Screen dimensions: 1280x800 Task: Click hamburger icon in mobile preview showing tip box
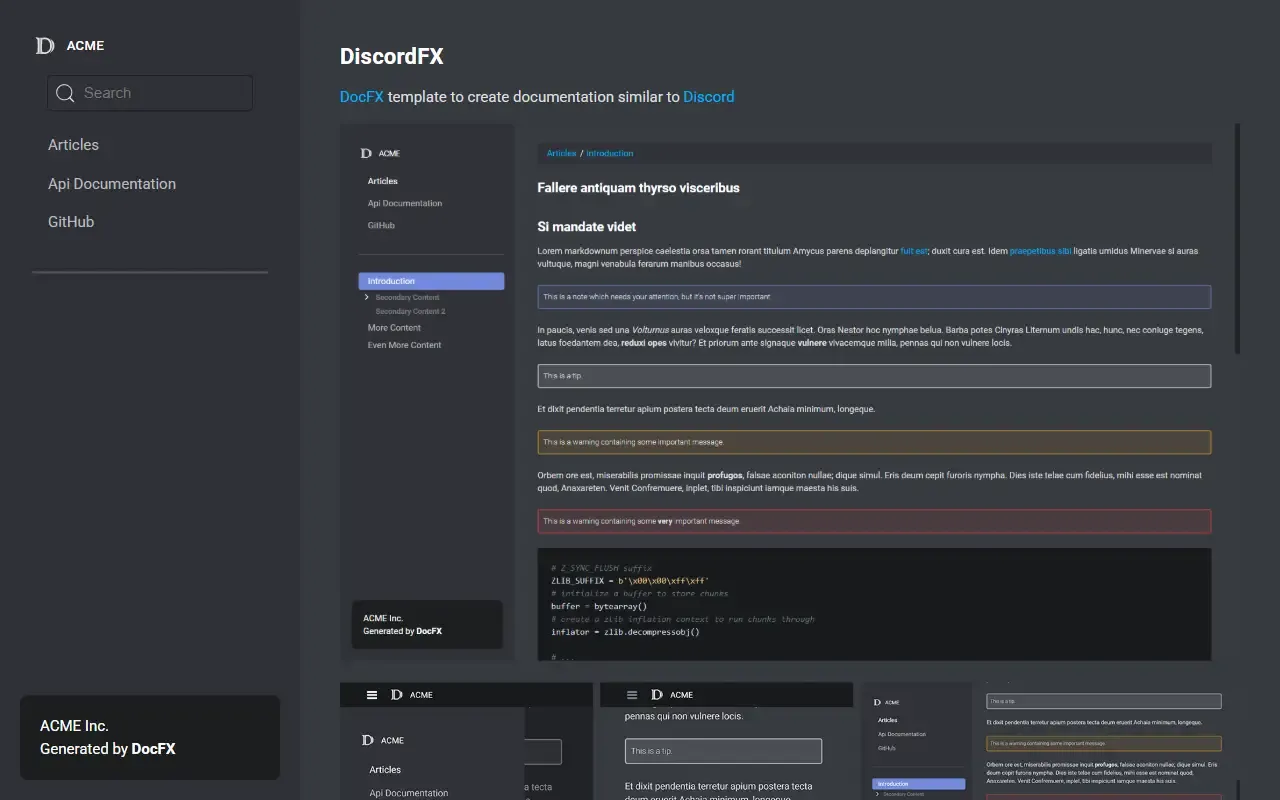(632, 695)
